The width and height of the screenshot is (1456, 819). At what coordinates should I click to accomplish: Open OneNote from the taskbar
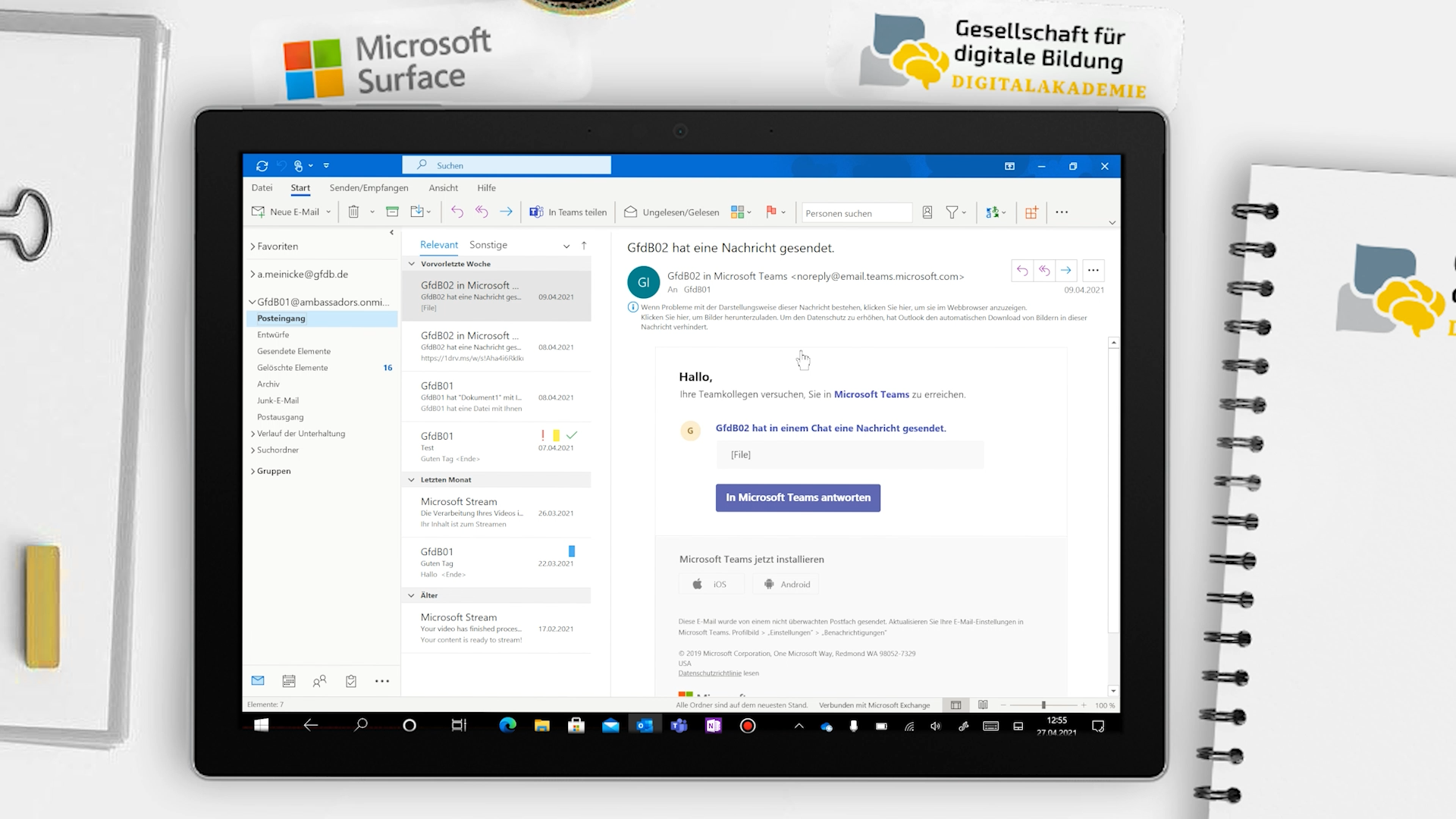point(714,726)
